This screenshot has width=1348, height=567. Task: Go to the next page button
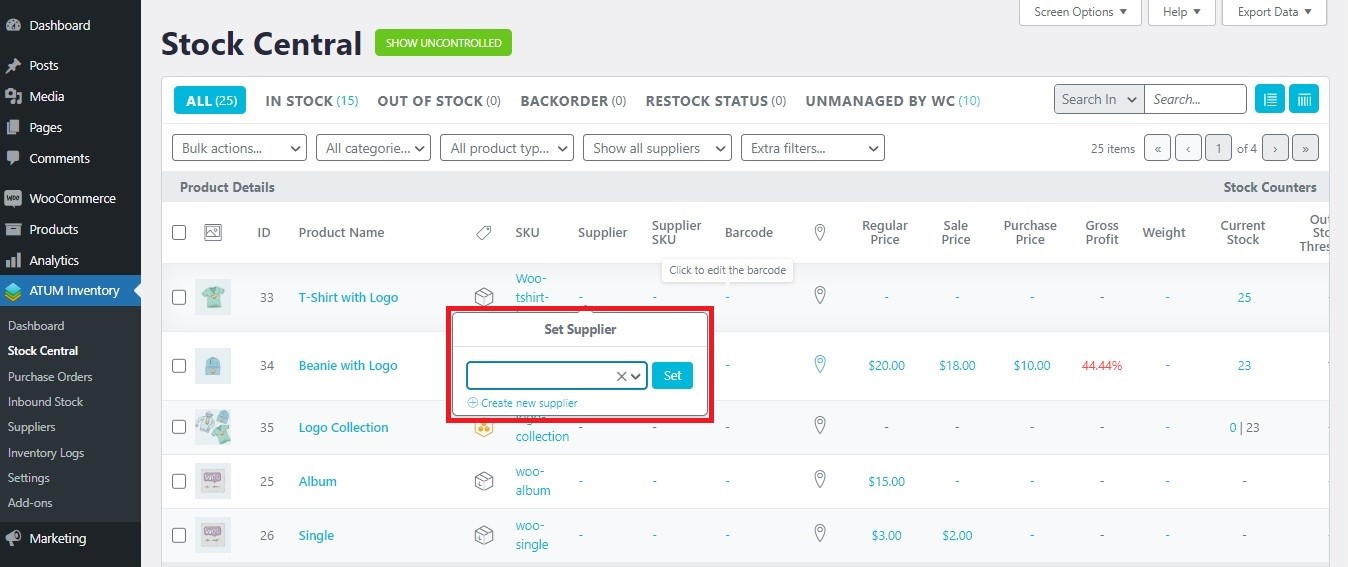click(1275, 148)
